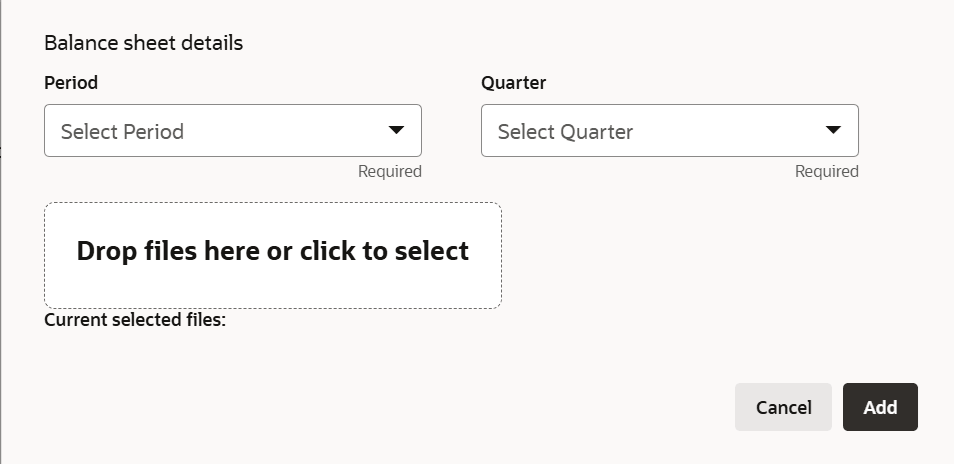The width and height of the screenshot is (954, 464).
Task: Expand the Quarter selection list
Action: click(833, 130)
